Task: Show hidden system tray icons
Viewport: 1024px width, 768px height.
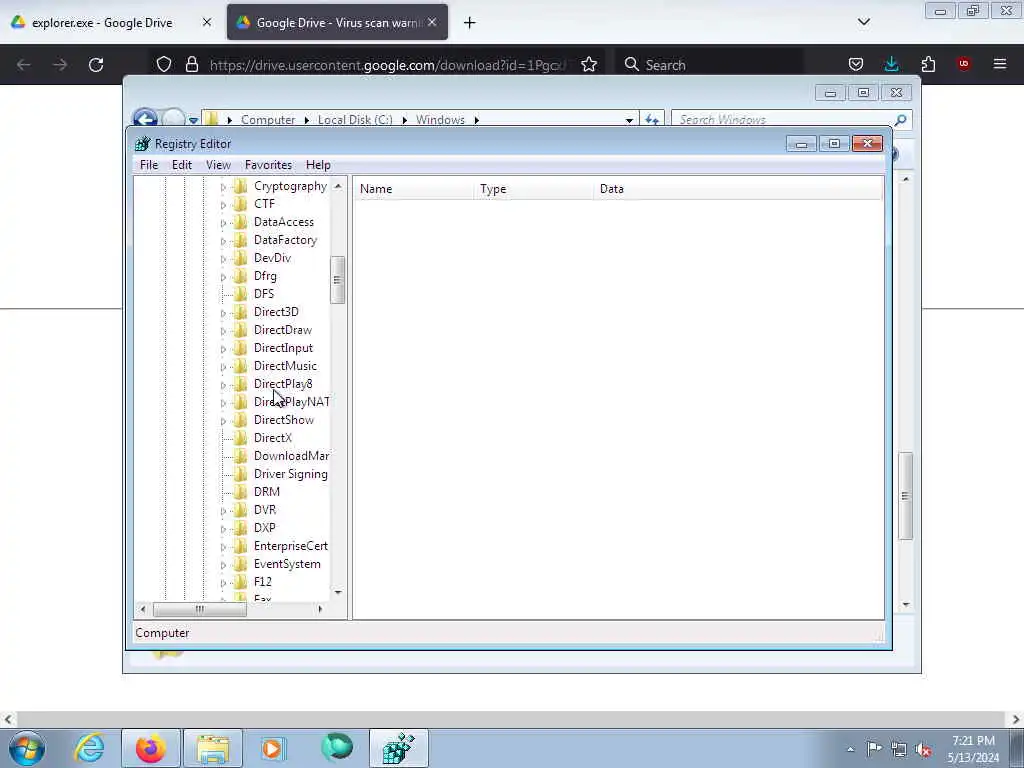Action: pyautogui.click(x=850, y=750)
